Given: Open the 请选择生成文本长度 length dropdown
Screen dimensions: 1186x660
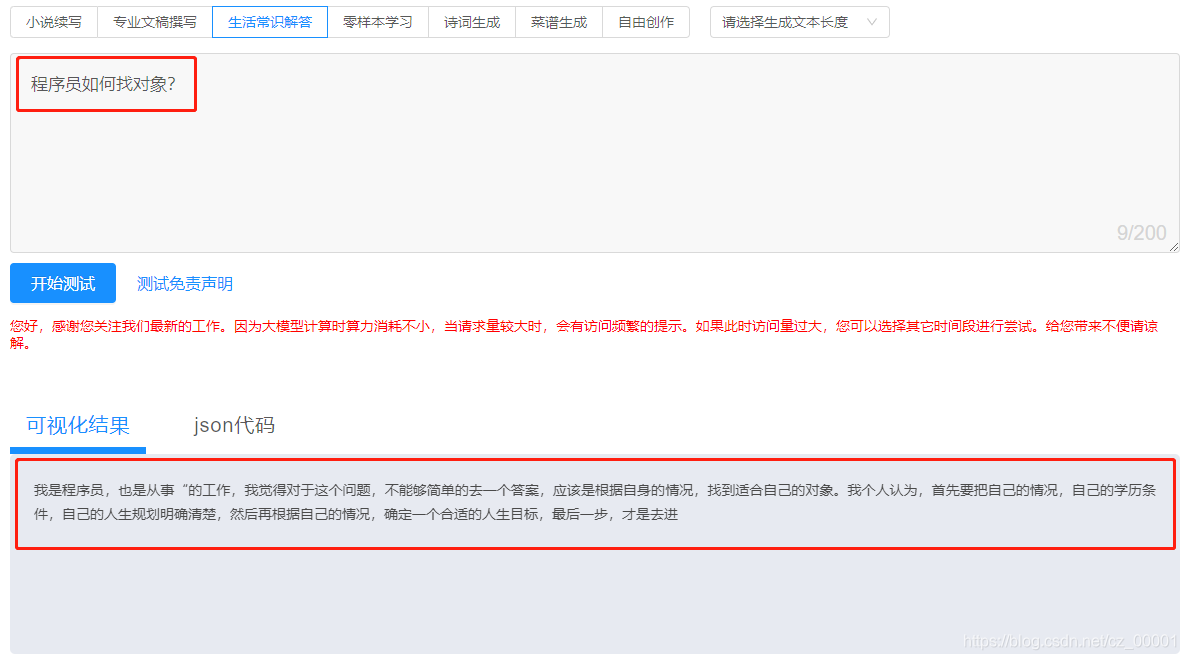Looking at the screenshot, I should point(790,21).
